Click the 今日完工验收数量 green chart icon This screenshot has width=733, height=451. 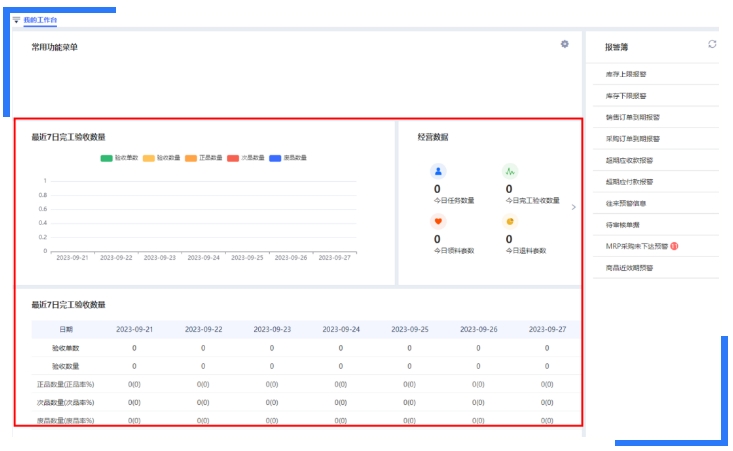[509, 172]
